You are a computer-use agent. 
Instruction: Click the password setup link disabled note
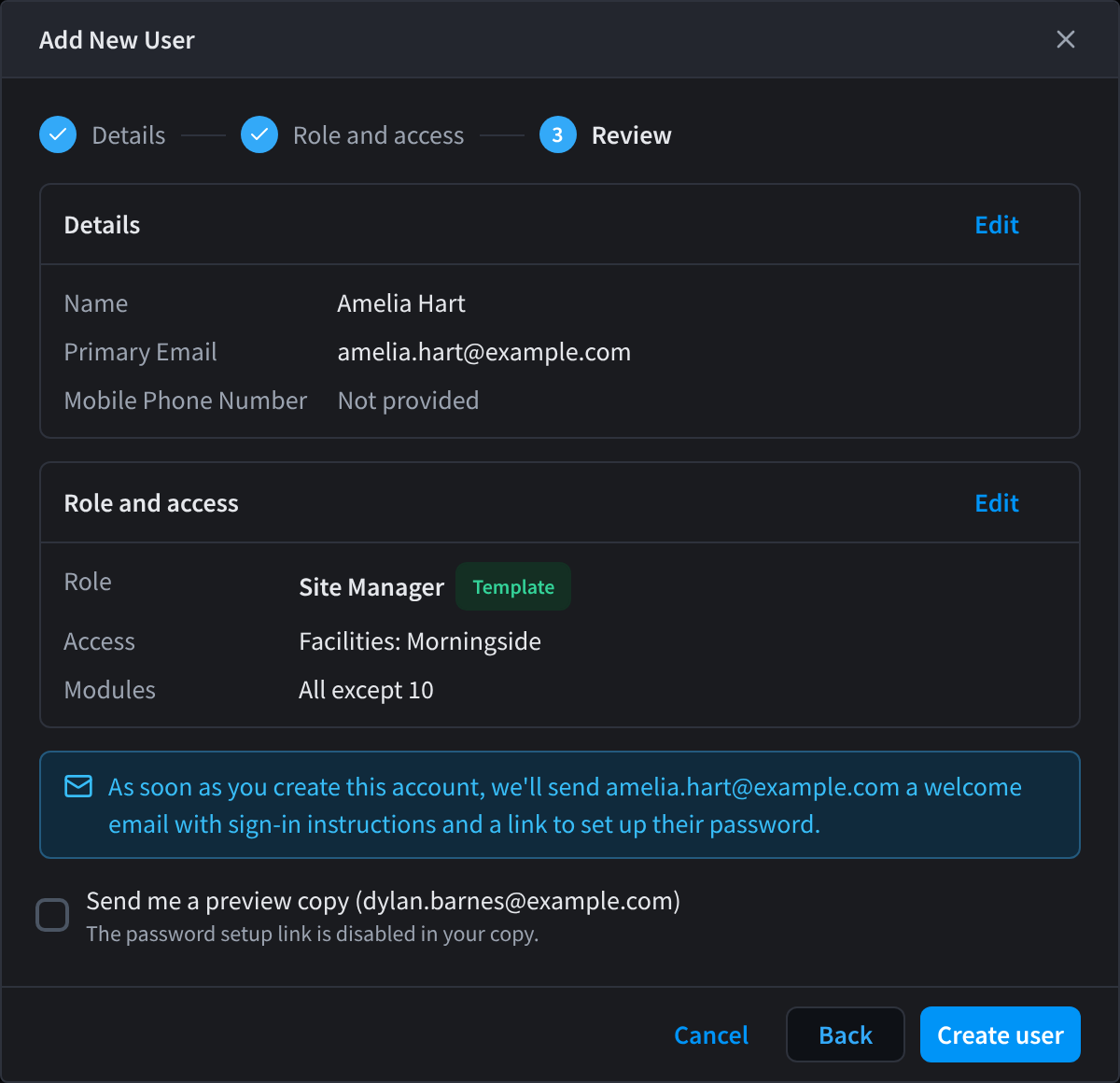click(x=313, y=934)
